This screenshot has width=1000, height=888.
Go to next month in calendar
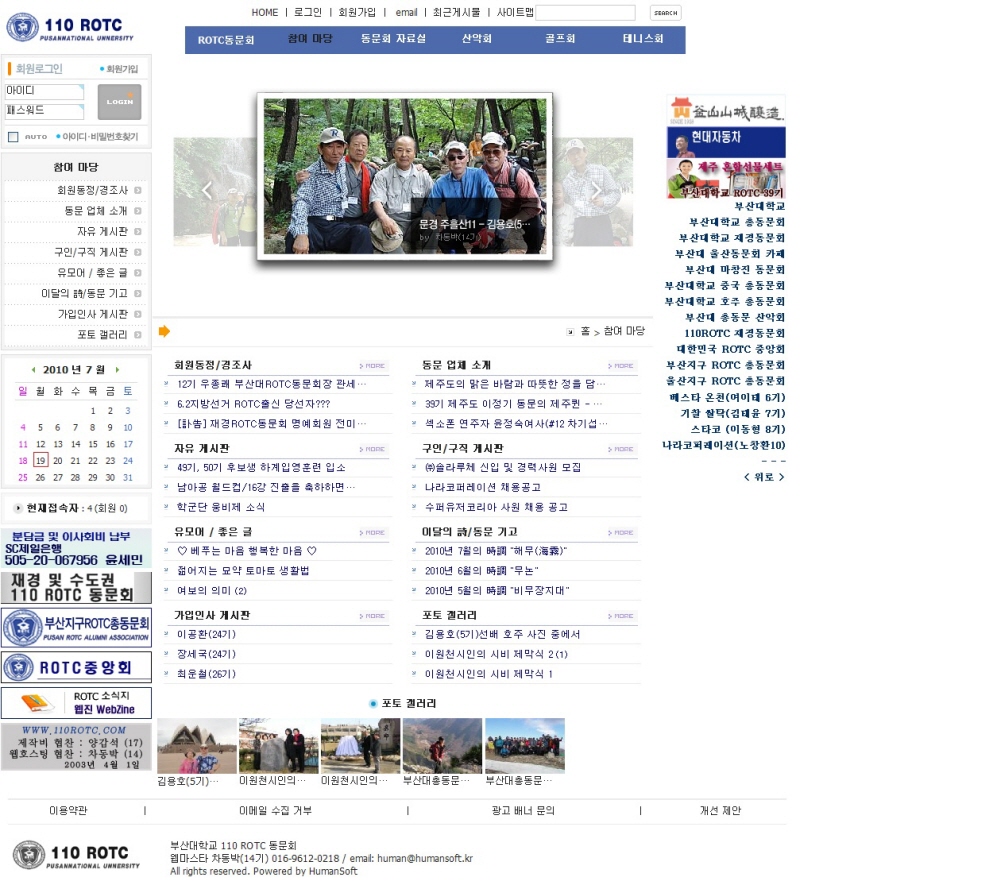pos(117,370)
